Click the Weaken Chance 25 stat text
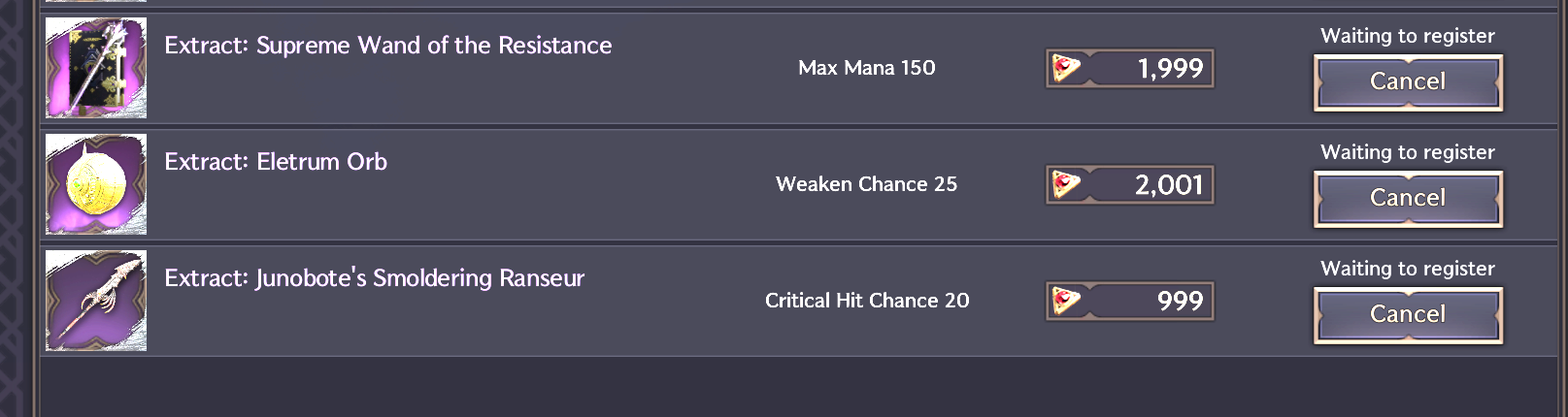The width and height of the screenshot is (1568, 417). click(x=867, y=184)
